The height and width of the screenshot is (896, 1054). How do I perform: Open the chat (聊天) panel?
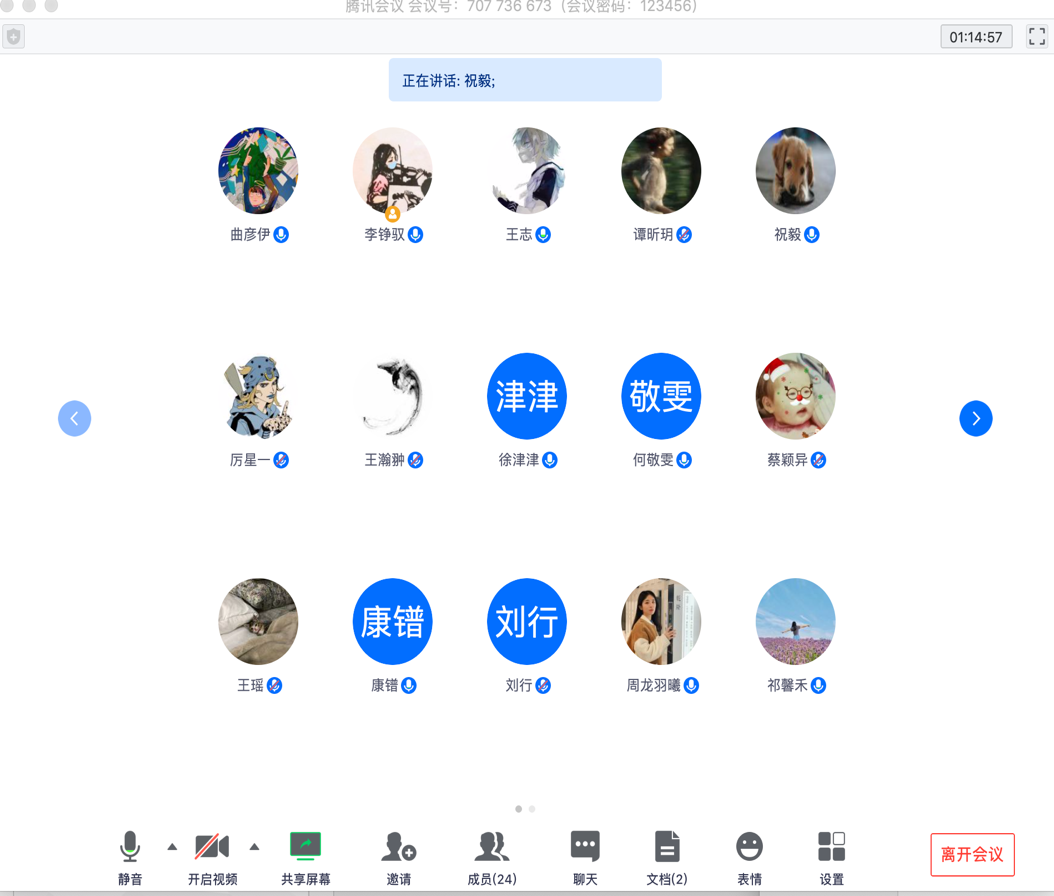585,847
